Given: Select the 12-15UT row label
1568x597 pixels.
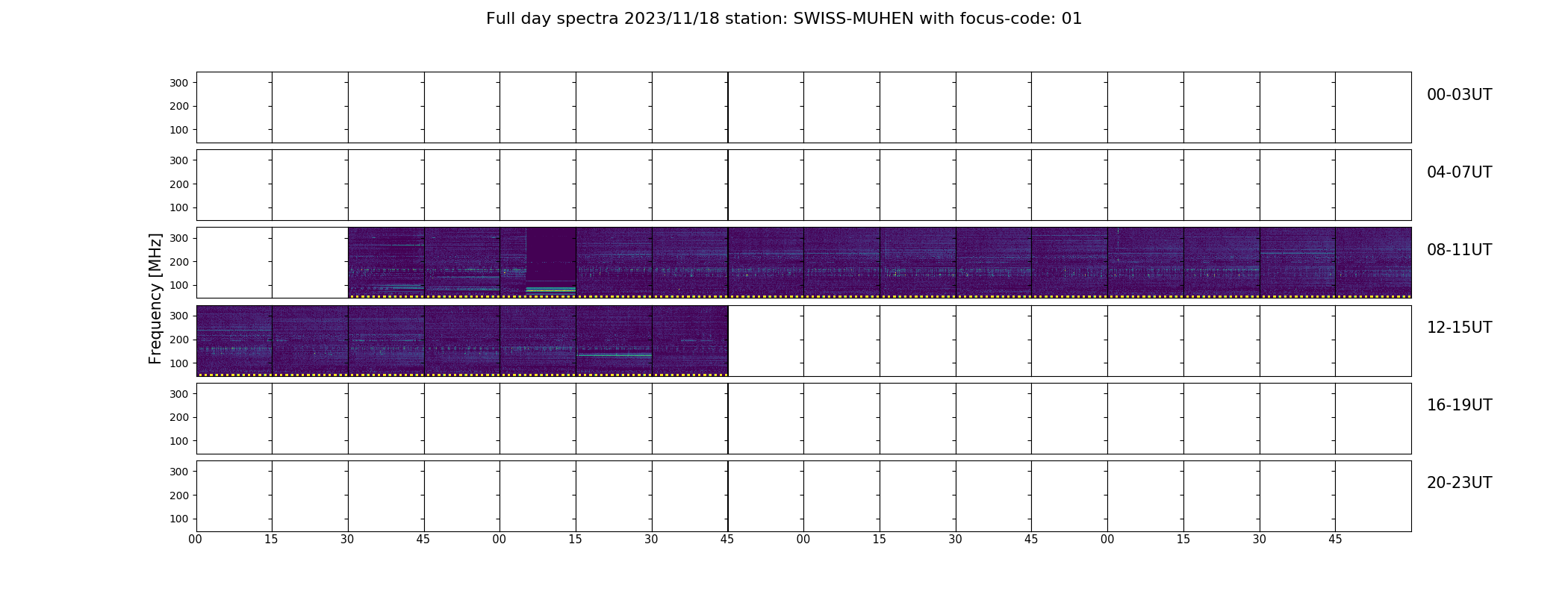Looking at the screenshot, I should coord(1459,328).
